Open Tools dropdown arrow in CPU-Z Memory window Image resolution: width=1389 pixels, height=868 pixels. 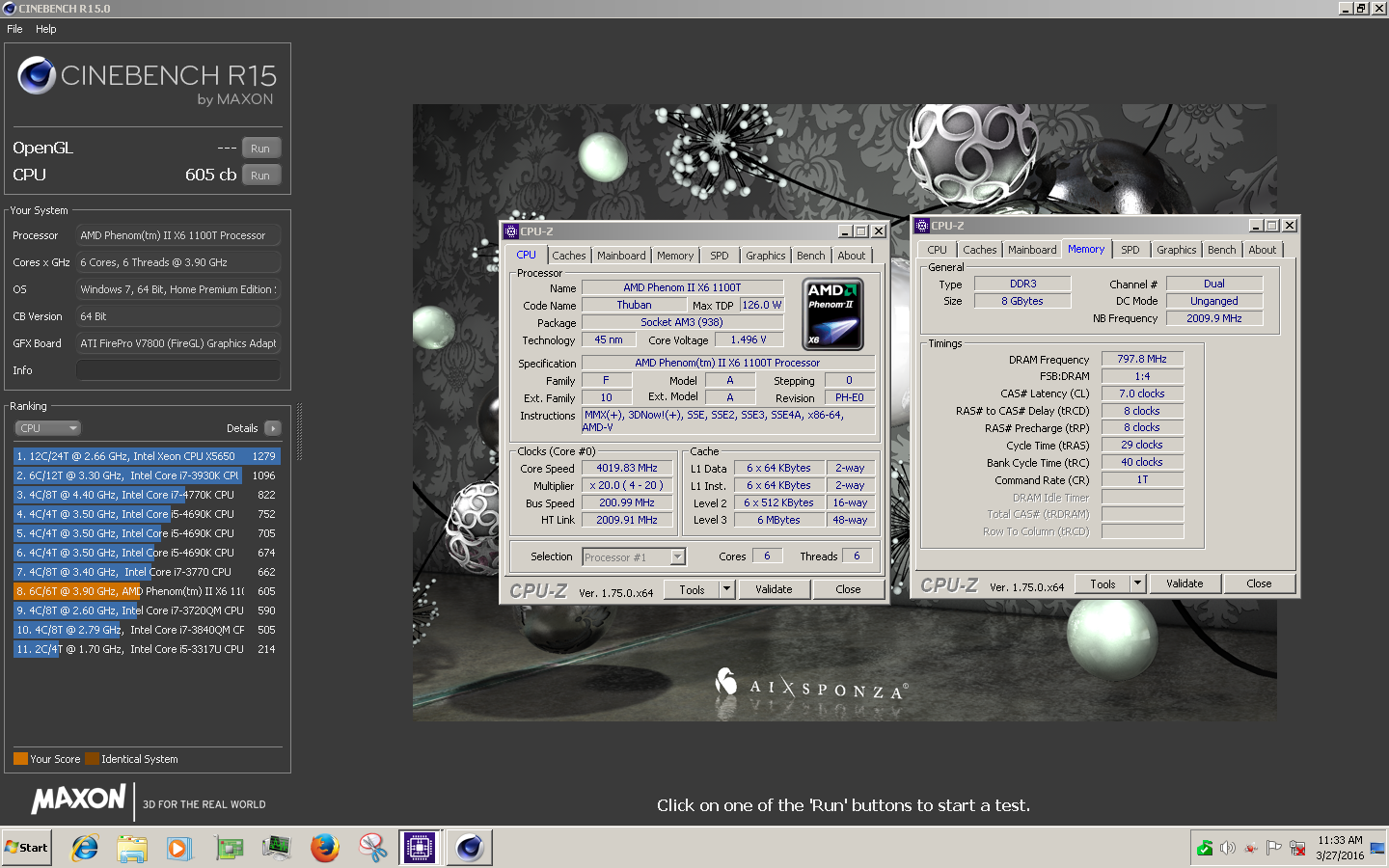1137,583
